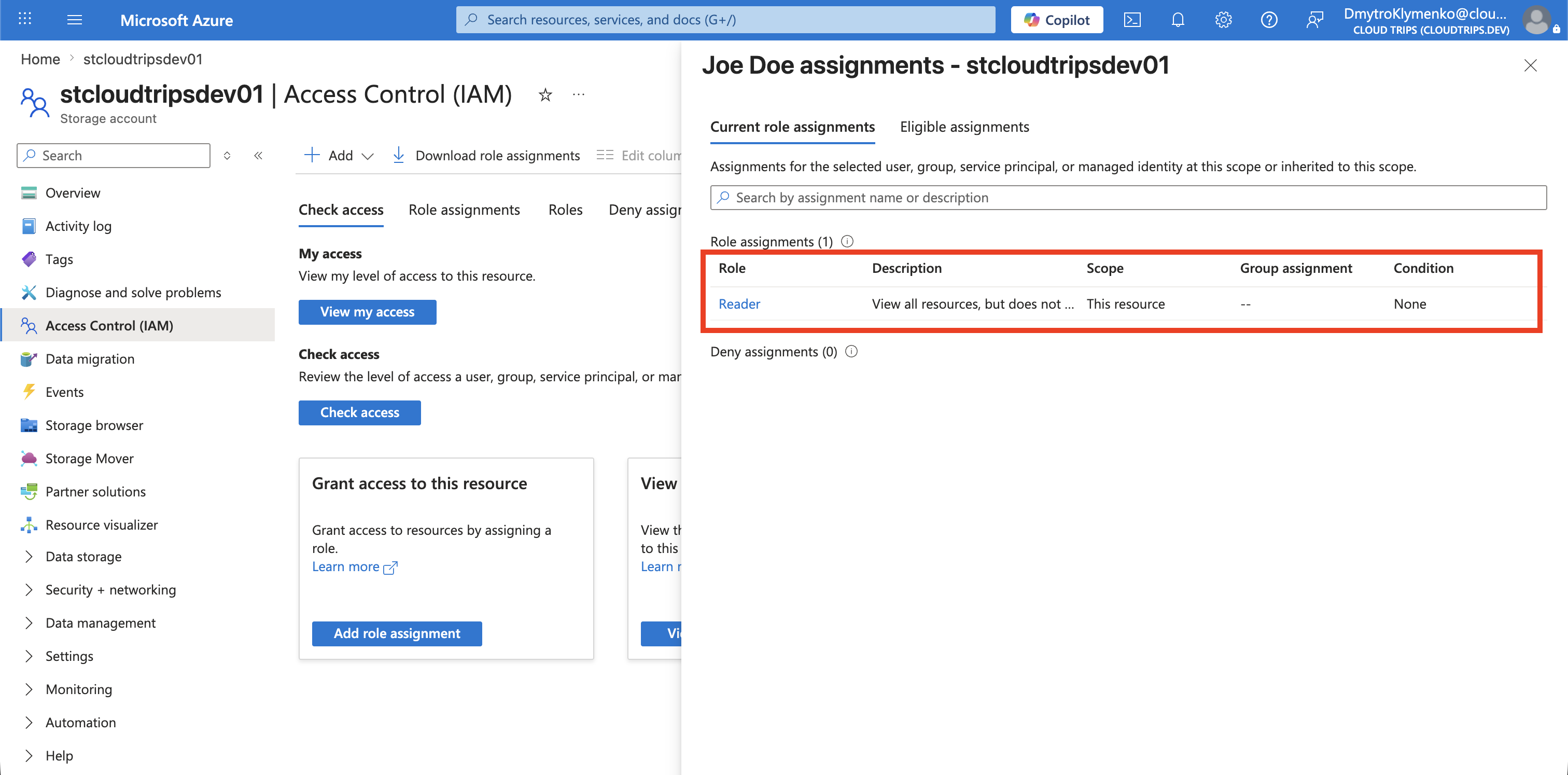1568x775 pixels.
Task: Click the Condition column header
Action: 1423,268
